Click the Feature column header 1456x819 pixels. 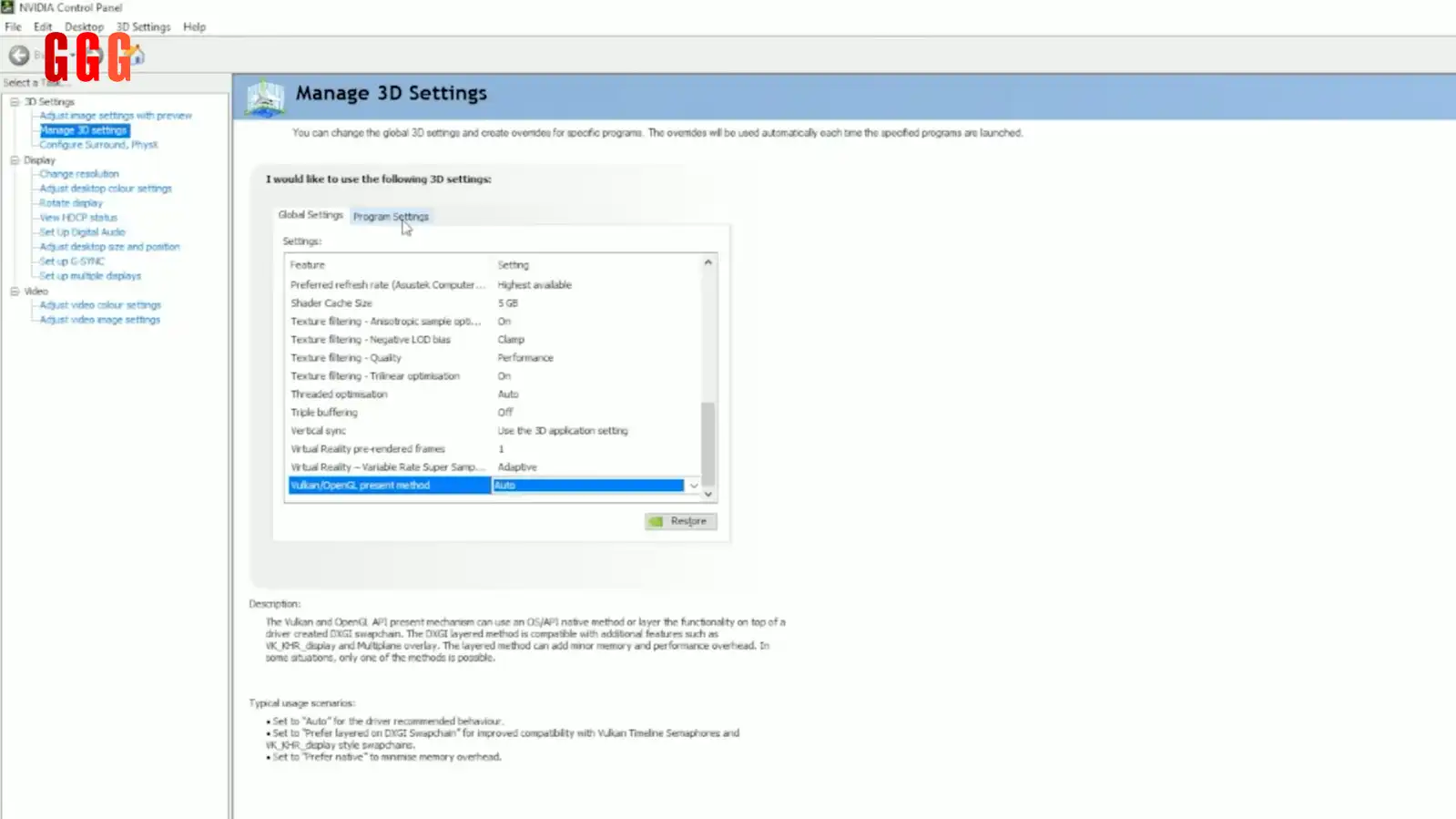pyautogui.click(x=307, y=265)
